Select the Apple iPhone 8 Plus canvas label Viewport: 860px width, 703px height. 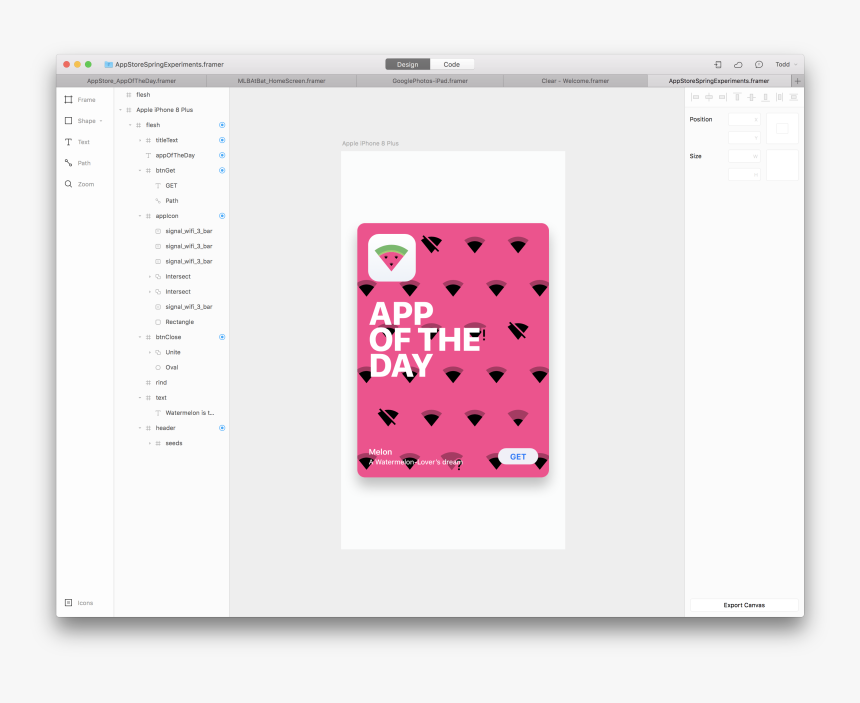[370, 144]
